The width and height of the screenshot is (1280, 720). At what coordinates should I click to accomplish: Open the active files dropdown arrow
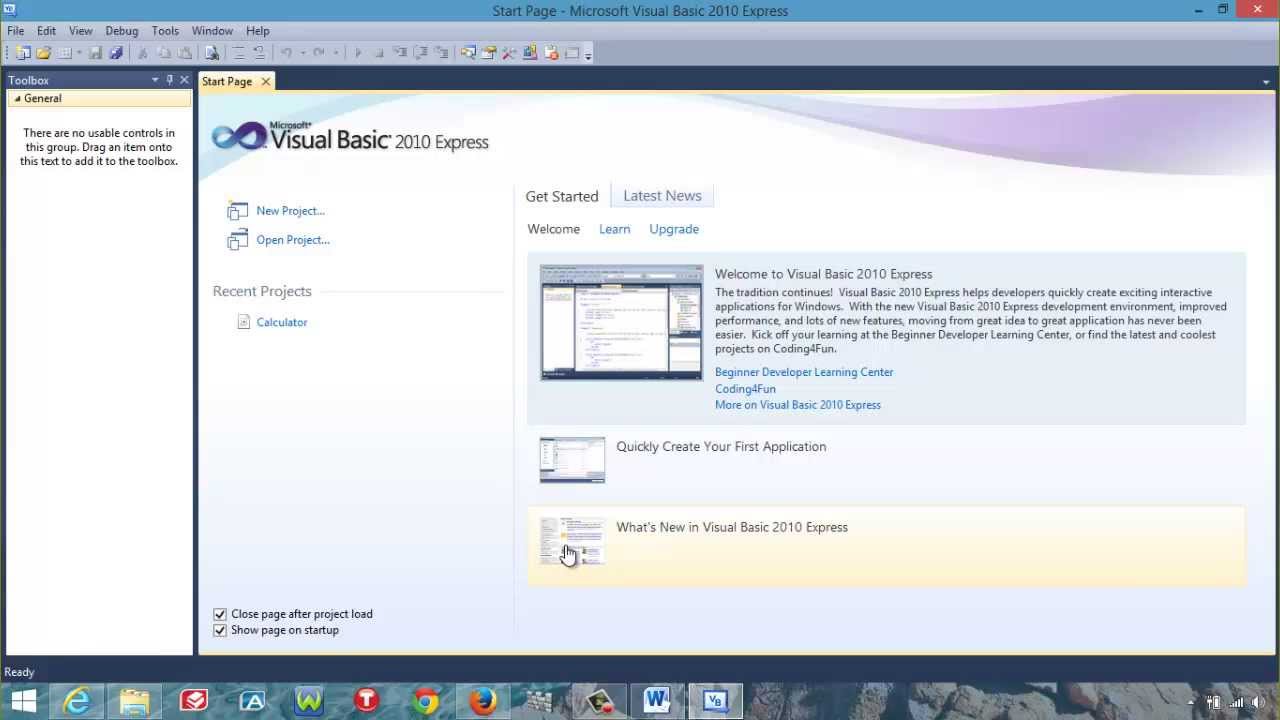point(1266,82)
